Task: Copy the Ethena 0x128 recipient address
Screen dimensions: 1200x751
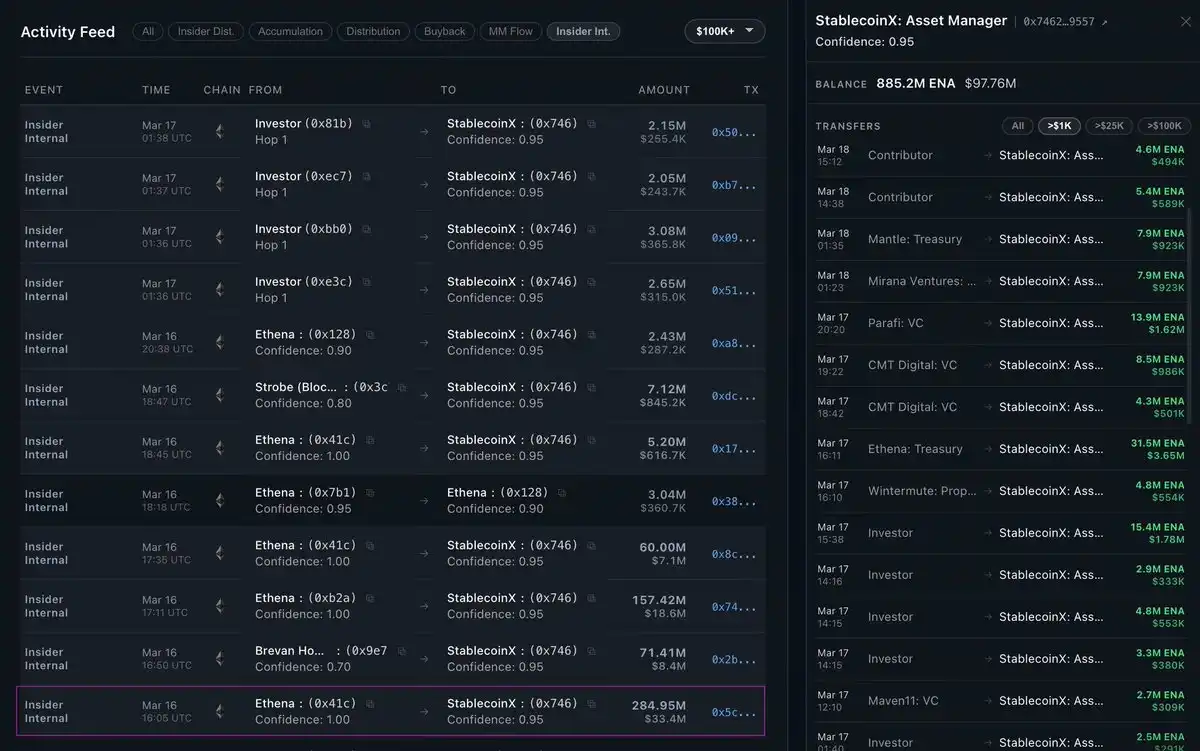Action: tap(562, 493)
